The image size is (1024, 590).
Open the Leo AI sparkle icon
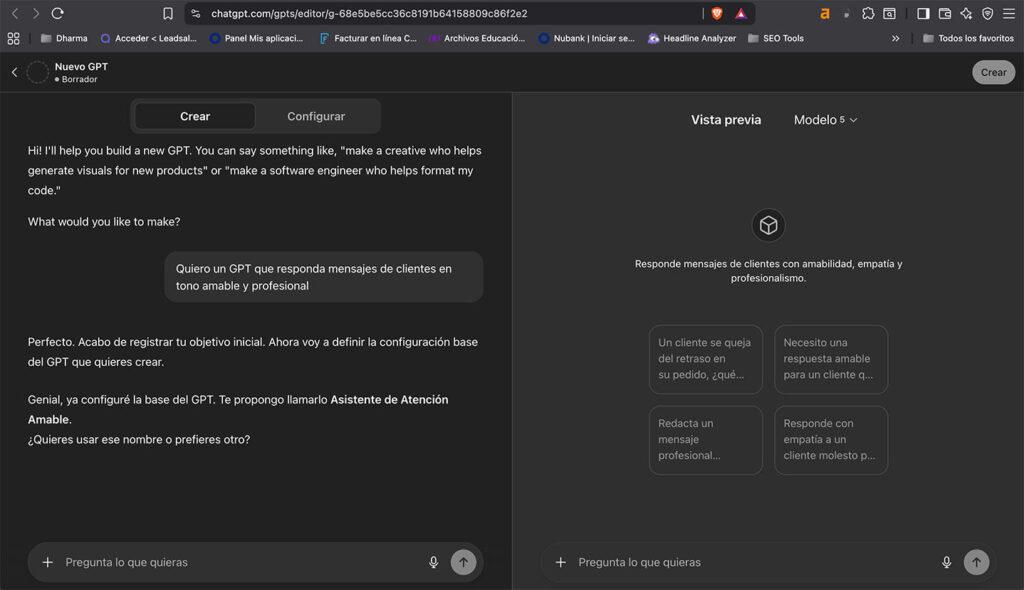[x=966, y=13]
